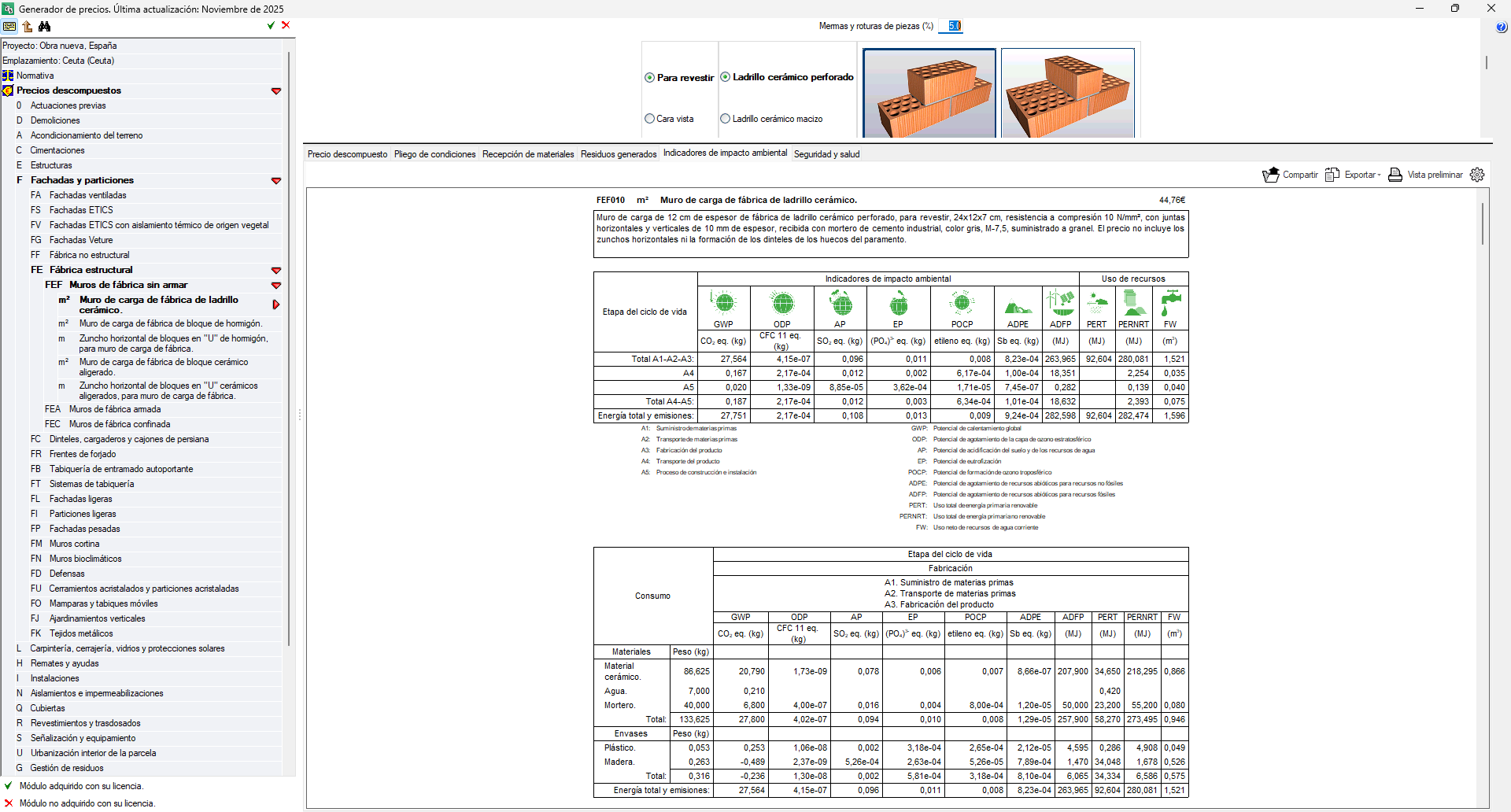Open the Pliego de condiciones tab
1511x812 pixels.
[435, 154]
